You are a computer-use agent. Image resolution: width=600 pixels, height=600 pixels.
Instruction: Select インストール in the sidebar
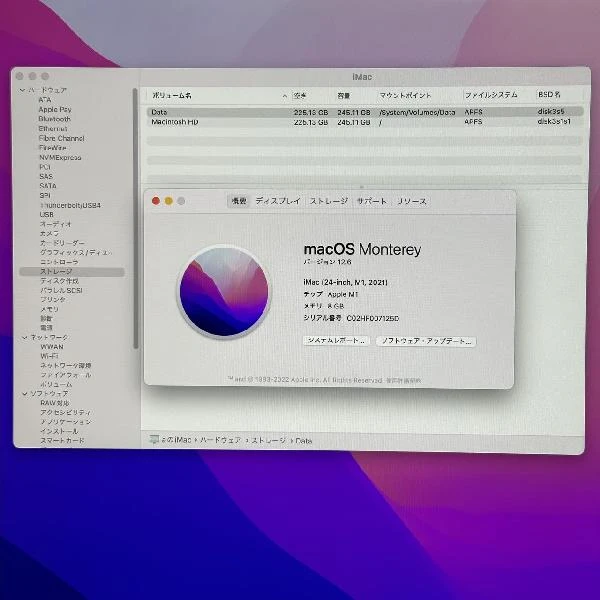[x=59, y=431]
